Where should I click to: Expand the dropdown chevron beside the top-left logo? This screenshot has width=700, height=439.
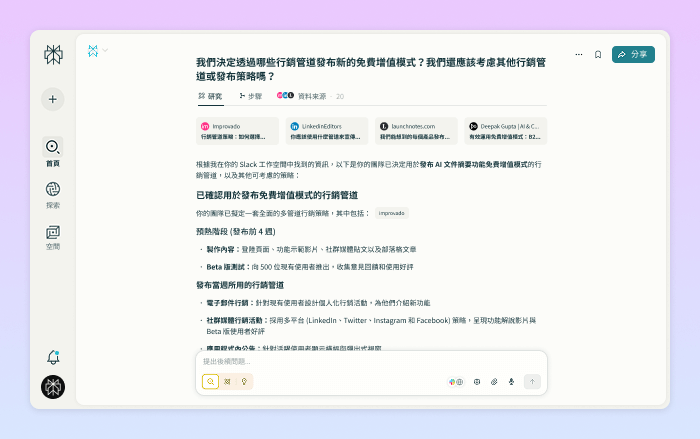coord(105,50)
